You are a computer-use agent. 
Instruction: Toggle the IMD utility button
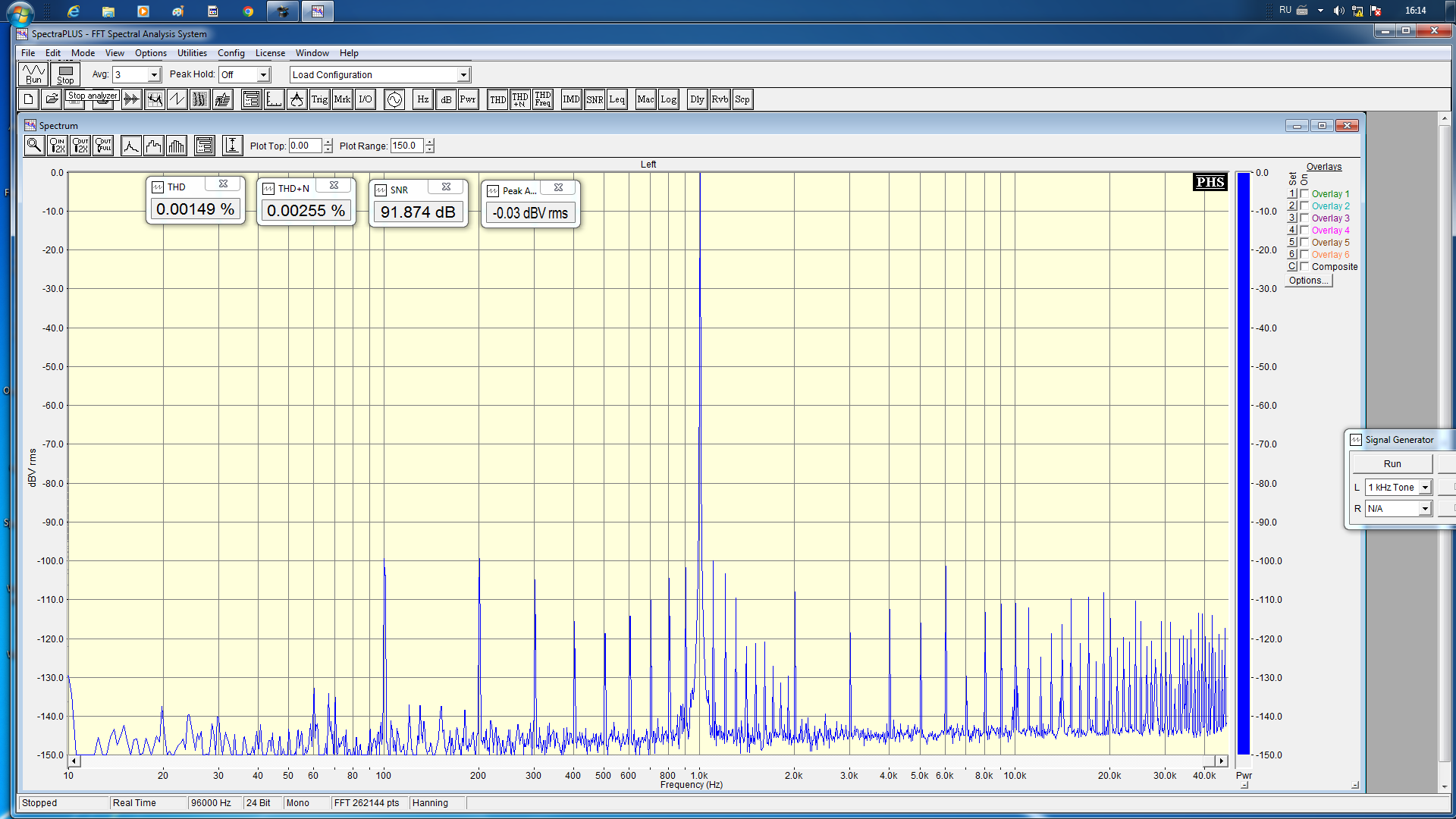(572, 99)
